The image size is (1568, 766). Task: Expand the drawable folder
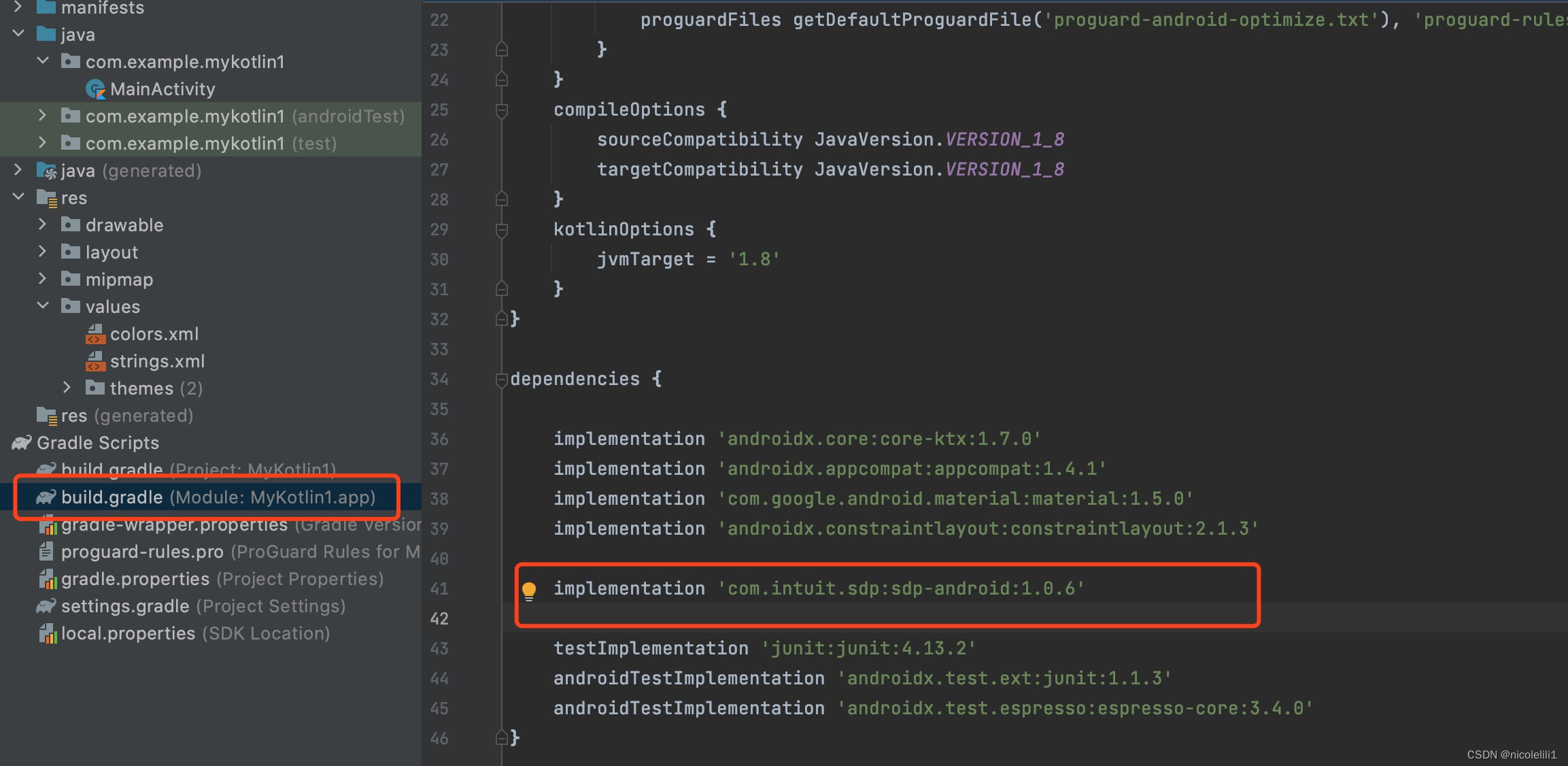point(42,224)
